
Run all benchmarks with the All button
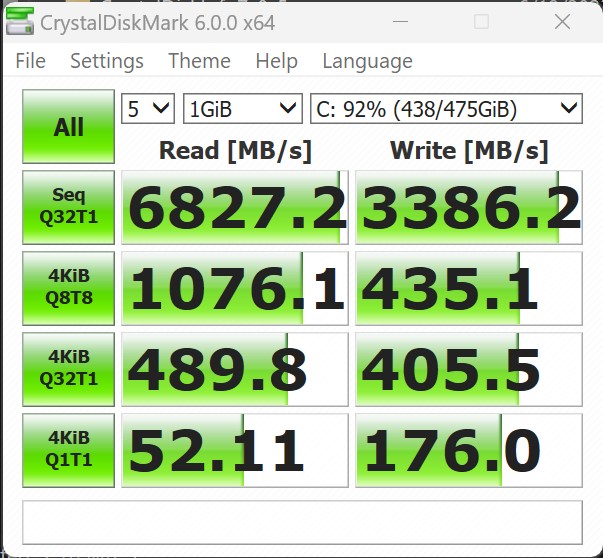point(68,127)
